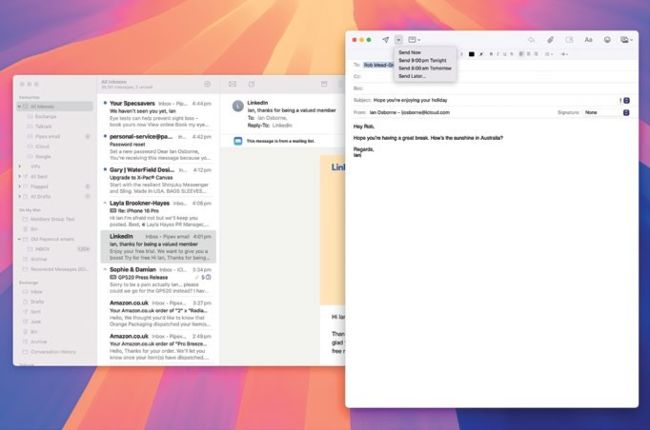This screenshot has width=650, height=430.
Task: Select Send 9:00 pm Tonight option
Action: click(x=420, y=60)
